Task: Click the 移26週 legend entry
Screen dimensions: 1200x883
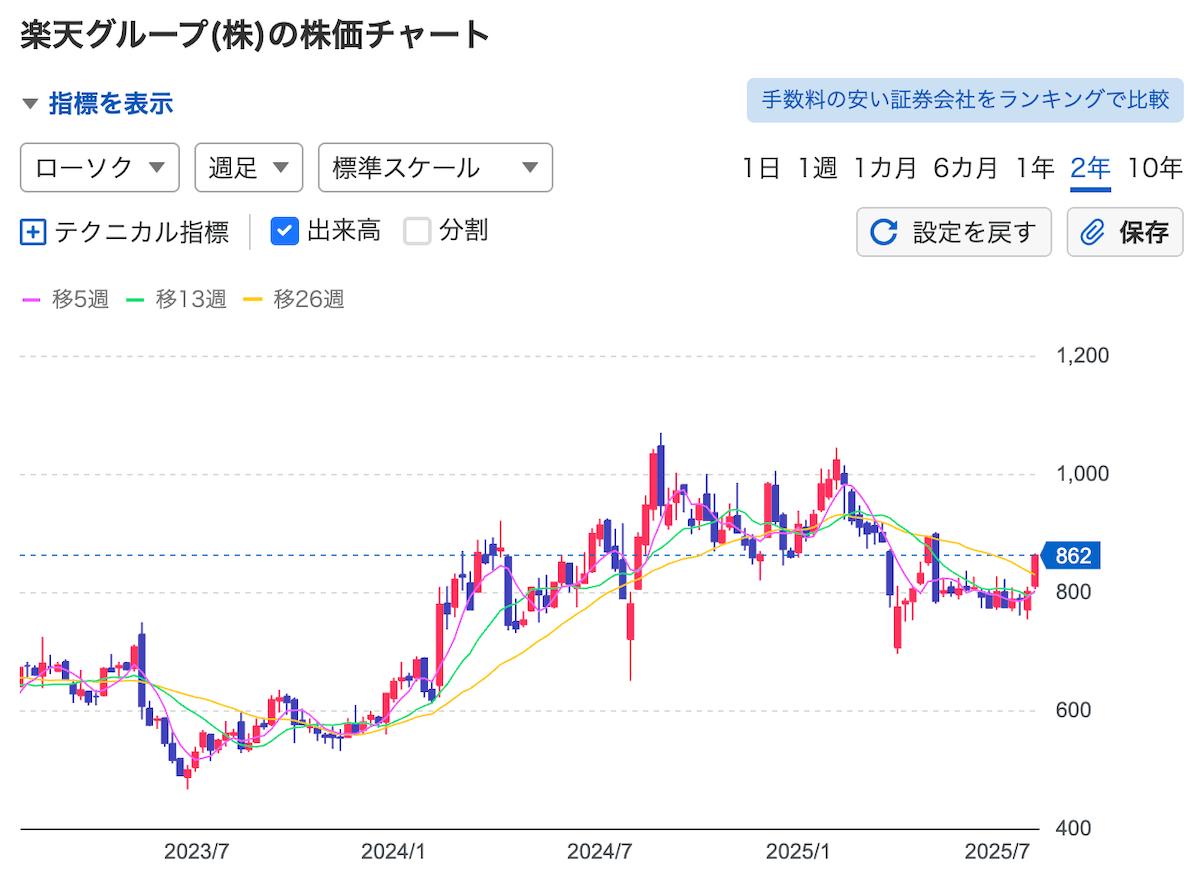Action: click(x=295, y=299)
